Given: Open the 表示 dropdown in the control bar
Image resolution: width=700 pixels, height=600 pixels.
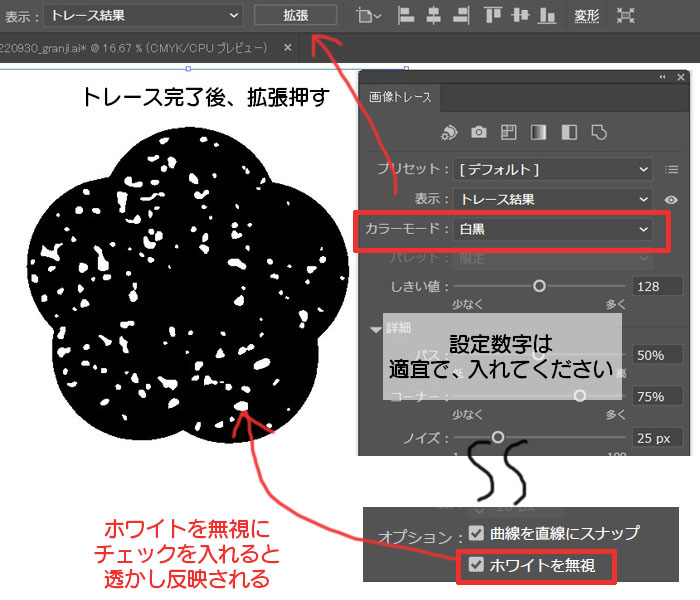Looking at the screenshot, I should pyautogui.click(x=144, y=16).
